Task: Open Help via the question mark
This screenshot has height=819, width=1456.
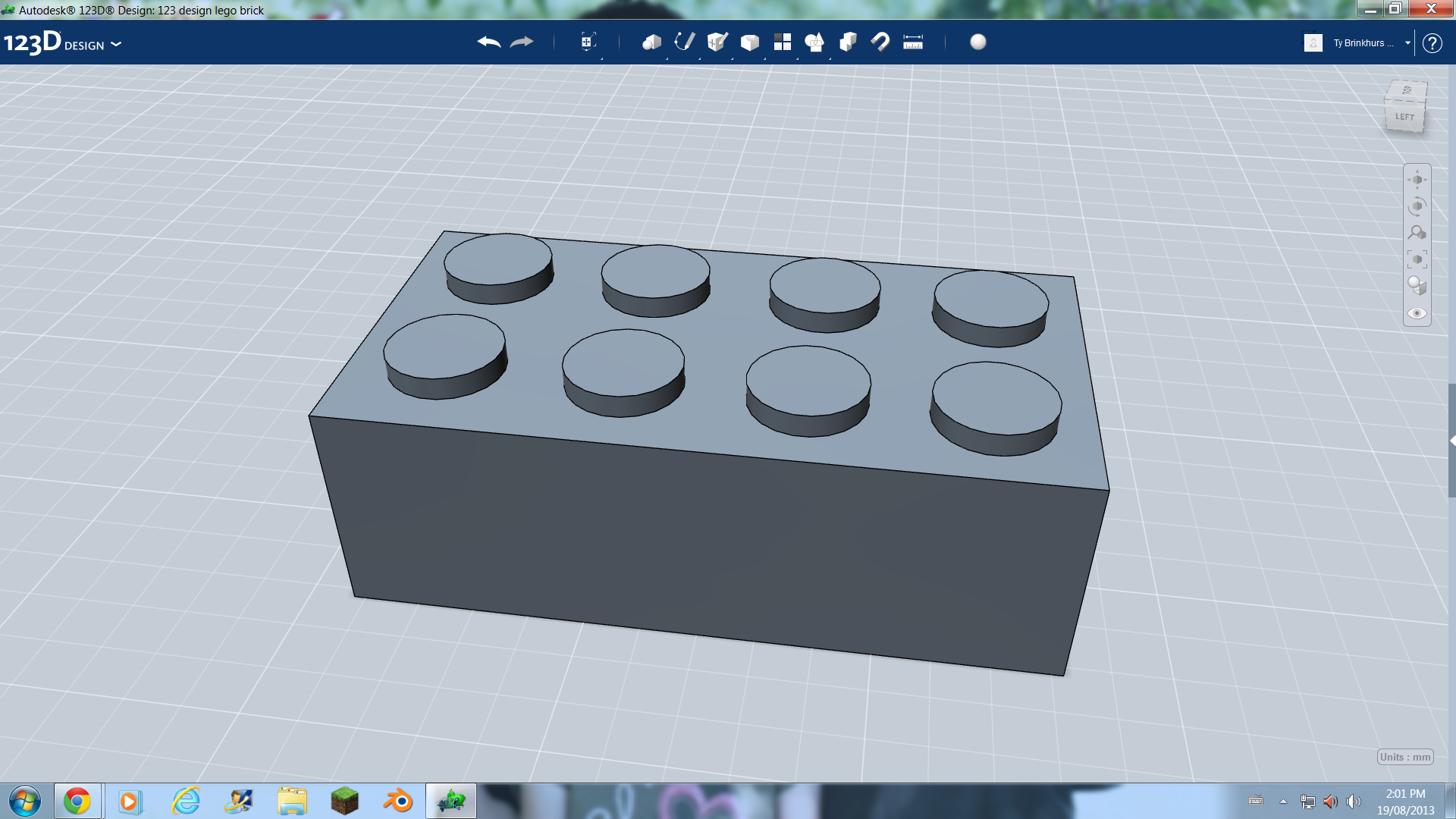Action: pos(1432,42)
